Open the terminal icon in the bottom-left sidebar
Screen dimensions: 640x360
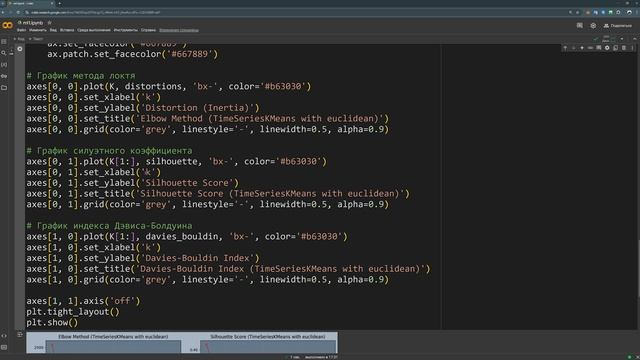point(4,347)
